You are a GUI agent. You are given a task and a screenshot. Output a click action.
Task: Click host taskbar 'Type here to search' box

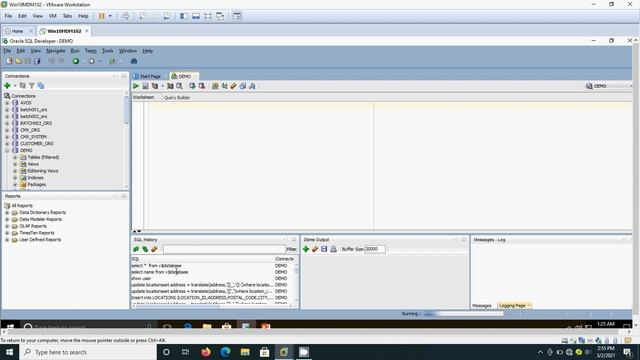[88, 352]
